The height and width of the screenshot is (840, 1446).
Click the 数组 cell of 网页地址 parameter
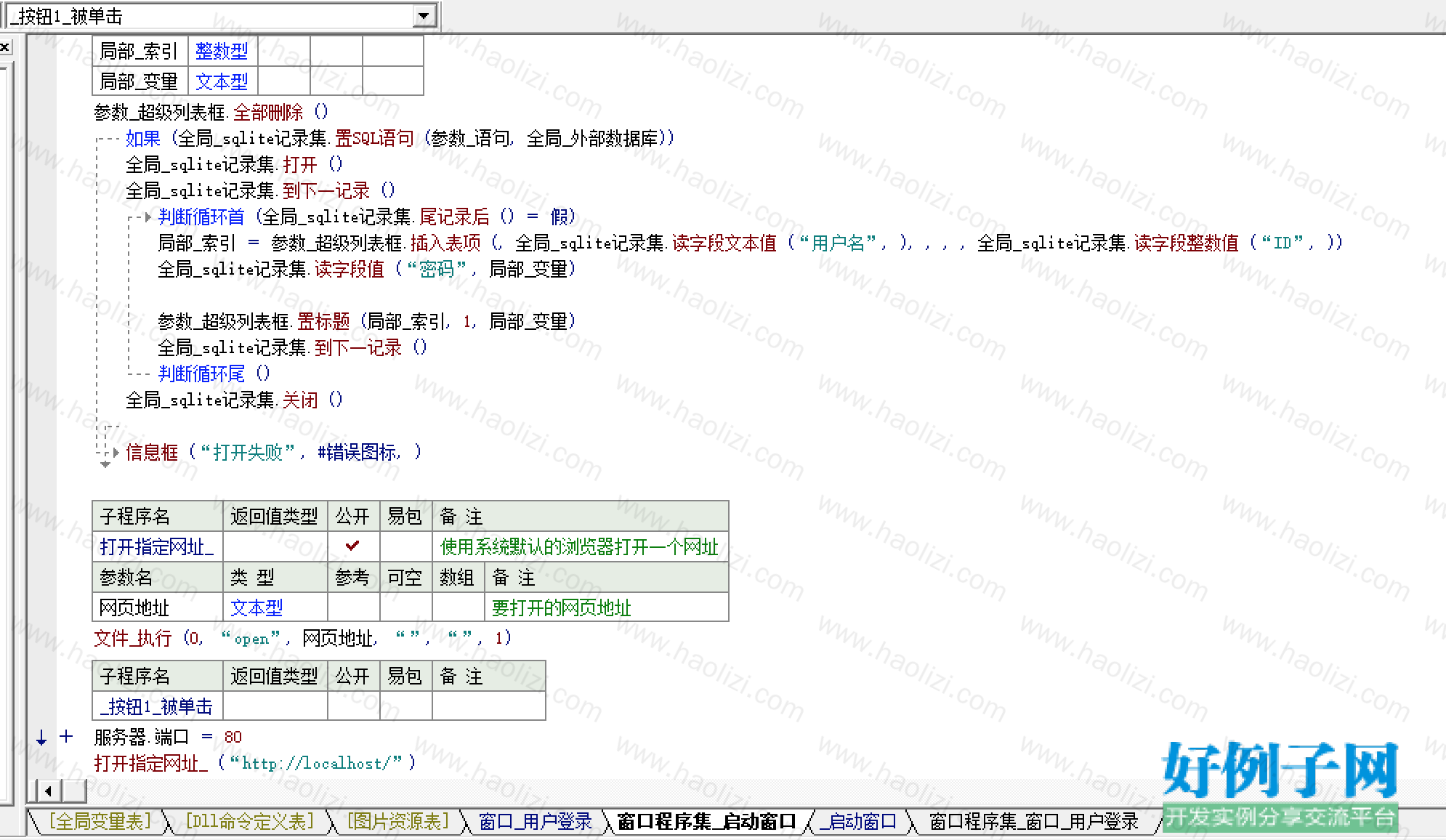point(459,607)
